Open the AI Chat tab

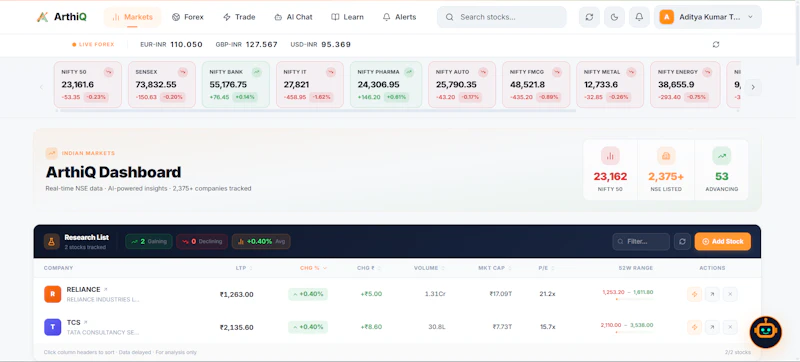click(293, 17)
